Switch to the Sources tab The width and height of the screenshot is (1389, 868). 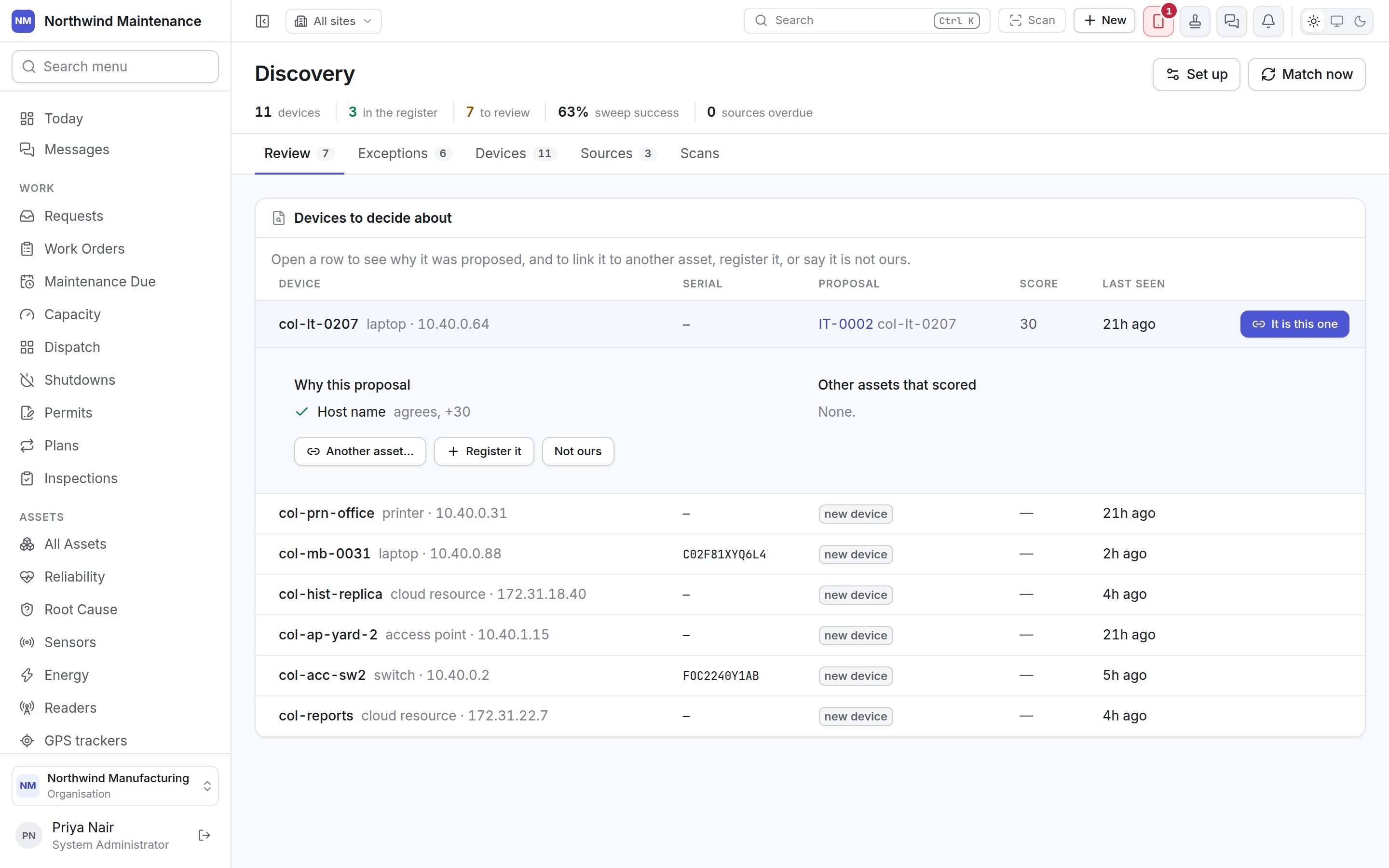[618, 153]
